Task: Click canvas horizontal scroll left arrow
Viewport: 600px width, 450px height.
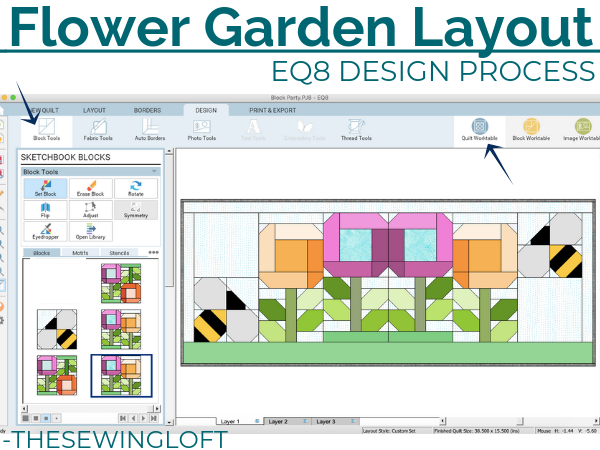Action: (x=442, y=421)
